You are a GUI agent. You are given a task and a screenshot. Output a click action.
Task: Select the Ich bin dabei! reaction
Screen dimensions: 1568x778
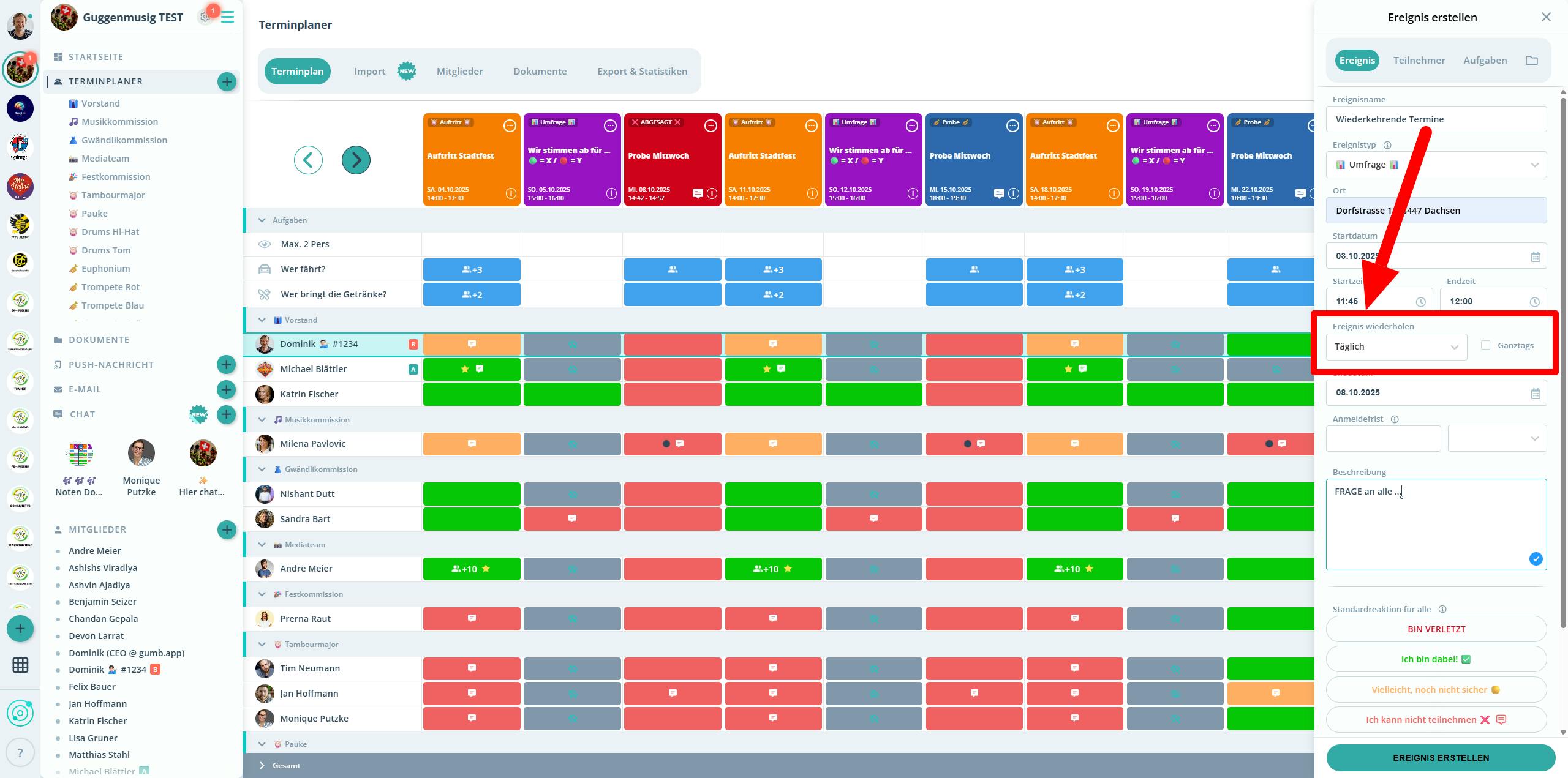point(1436,659)
